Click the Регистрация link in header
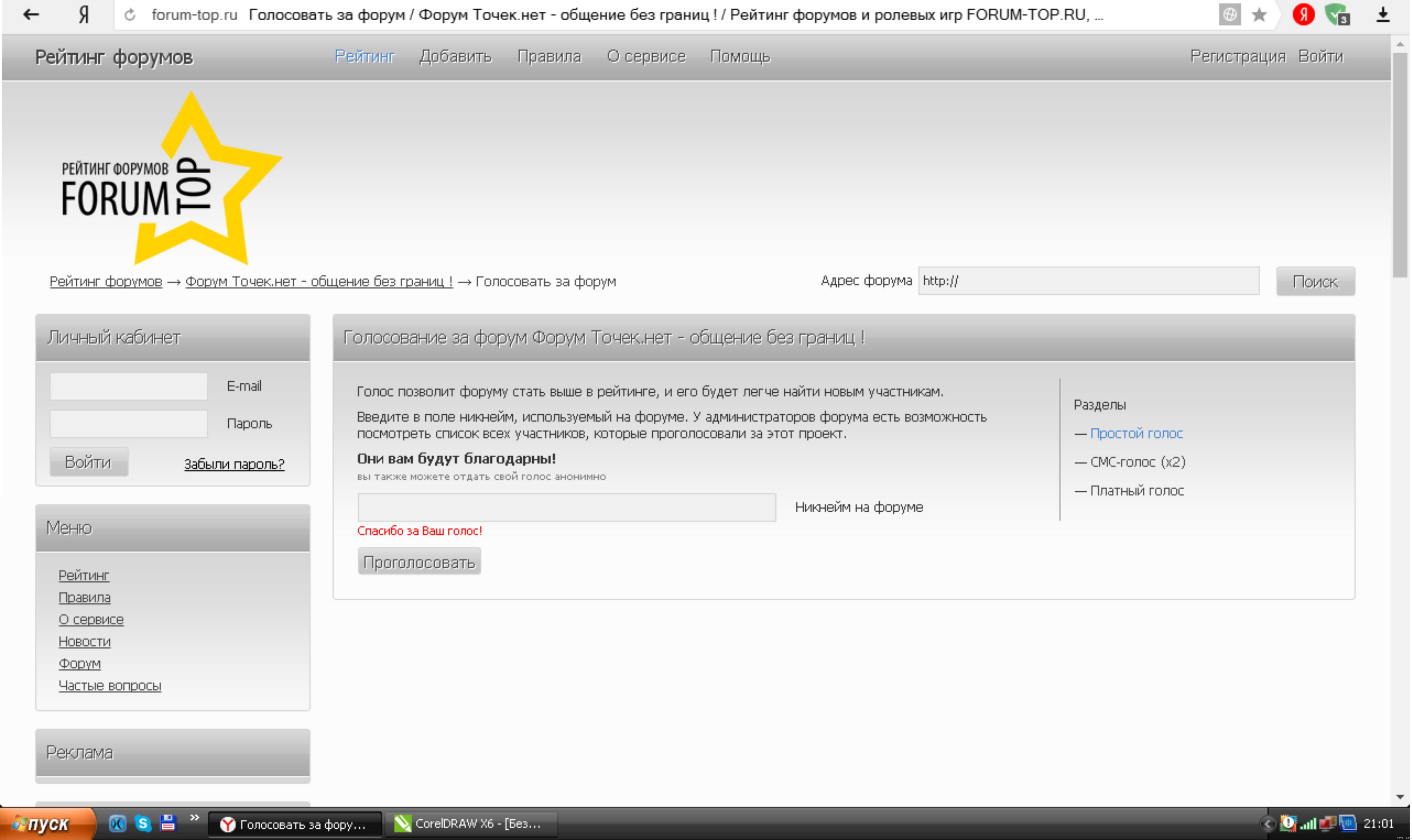1412x840 pixels. (1238, 57)
